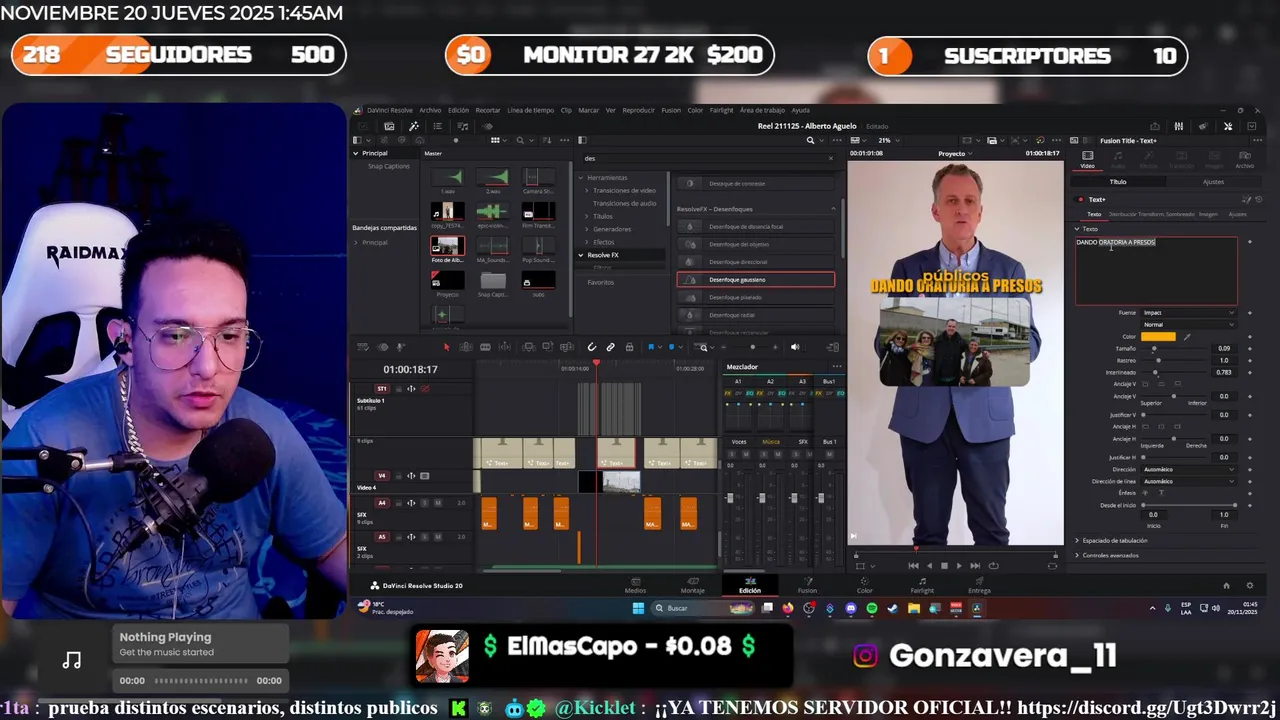The height and width of the screenshot is (720, 1280).
Task: Toggle timeline snapping magnet icon
Action: [x=592, y=347]
